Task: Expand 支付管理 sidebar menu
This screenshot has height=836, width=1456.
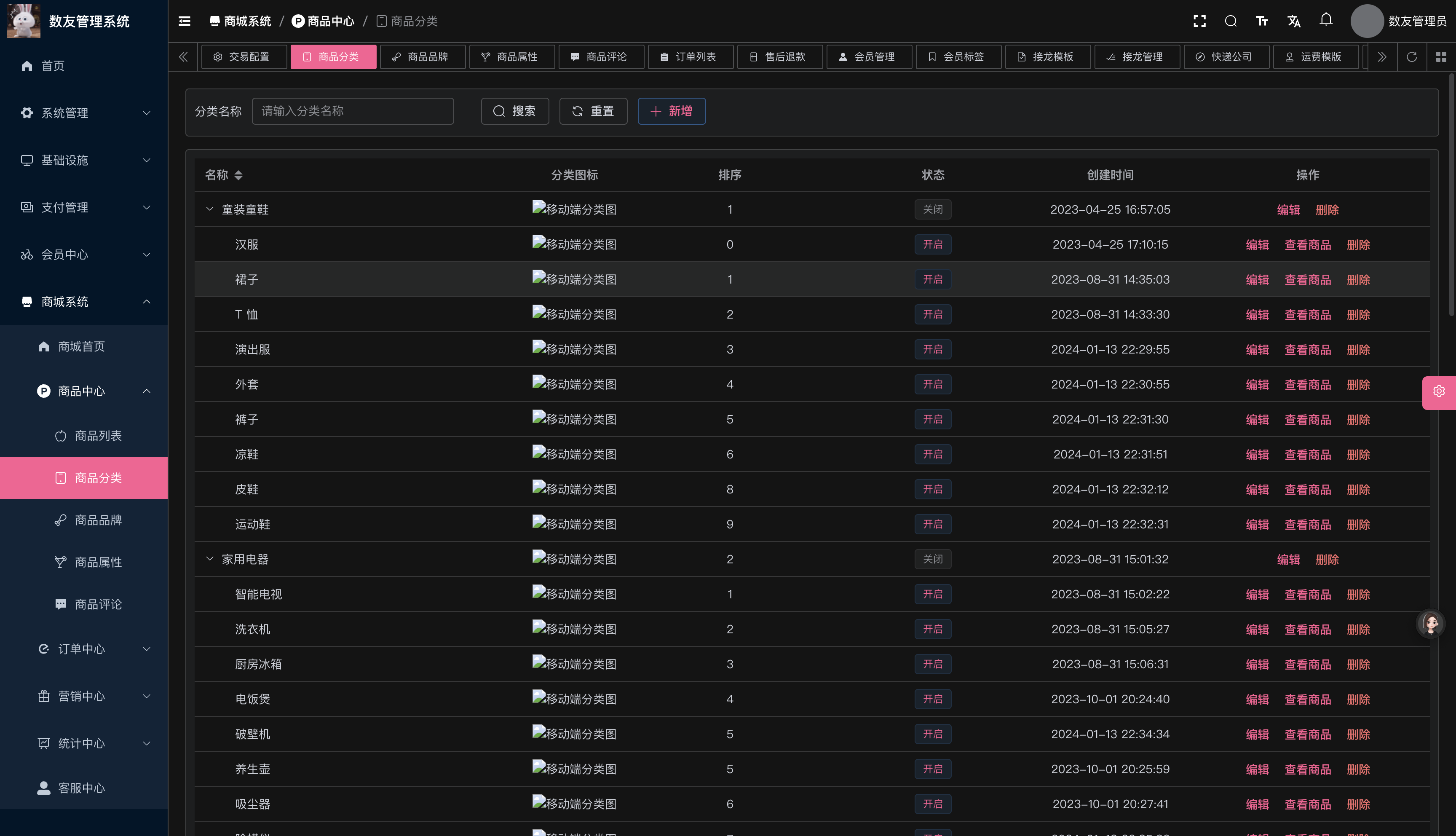Action: pos(84,207)
